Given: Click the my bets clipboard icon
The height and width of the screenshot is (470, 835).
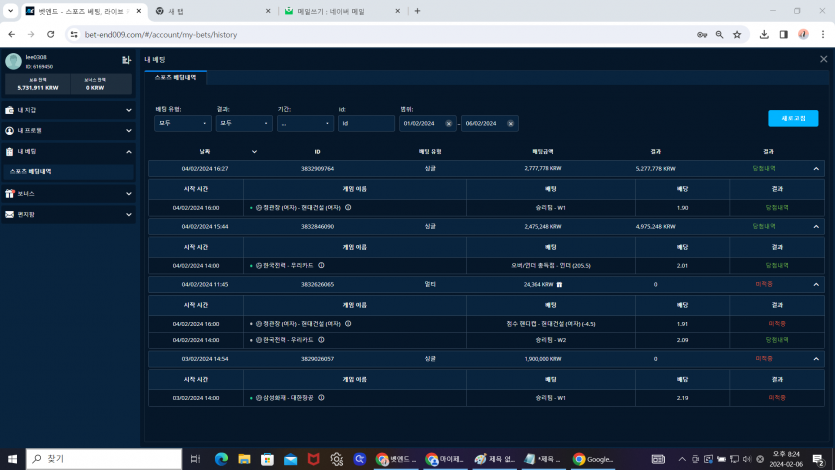Looking at the screenshot, I should tap(9, 152).
